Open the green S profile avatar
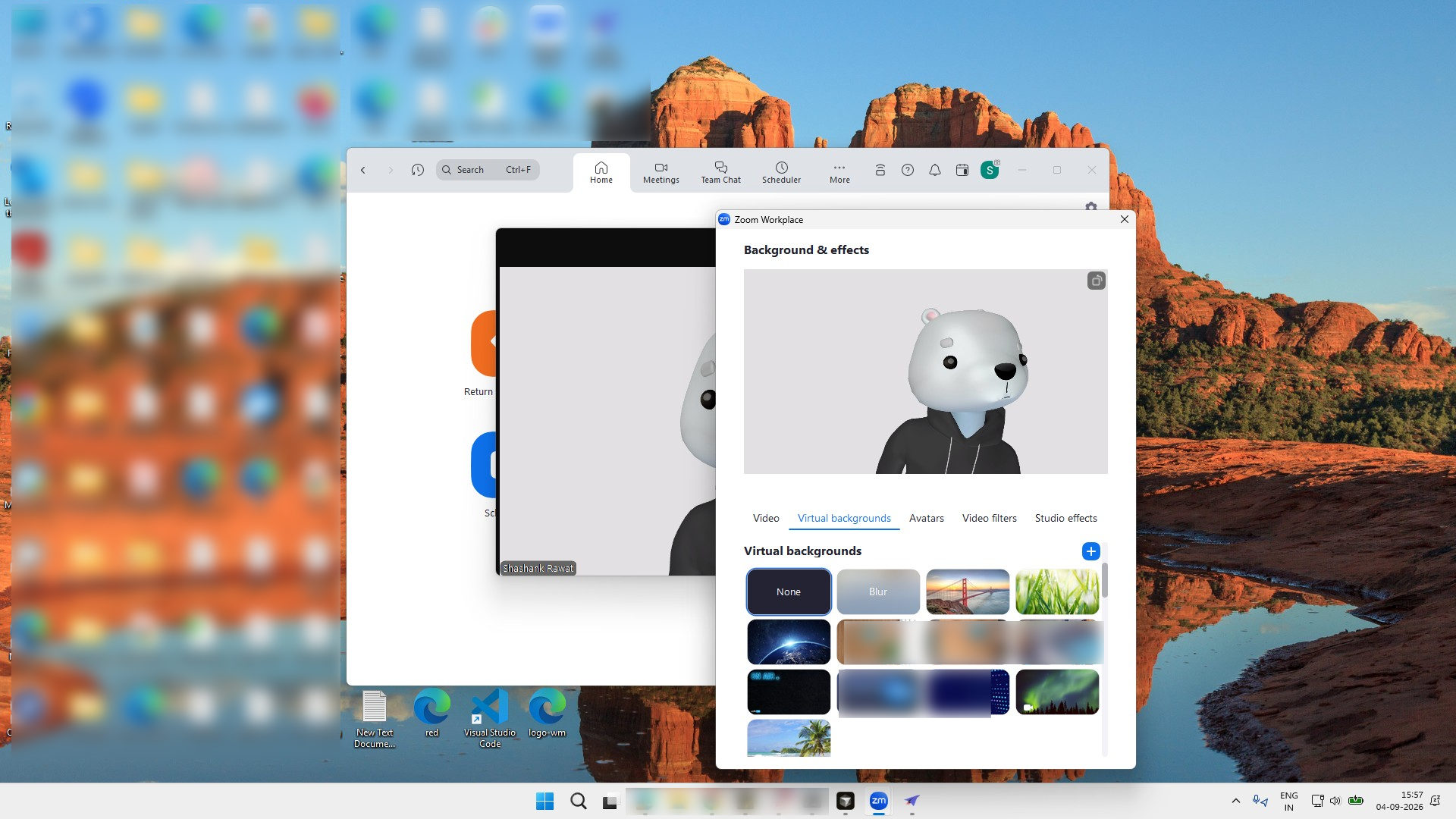Viewport: 1456px width, 819px height. point(990,170)
